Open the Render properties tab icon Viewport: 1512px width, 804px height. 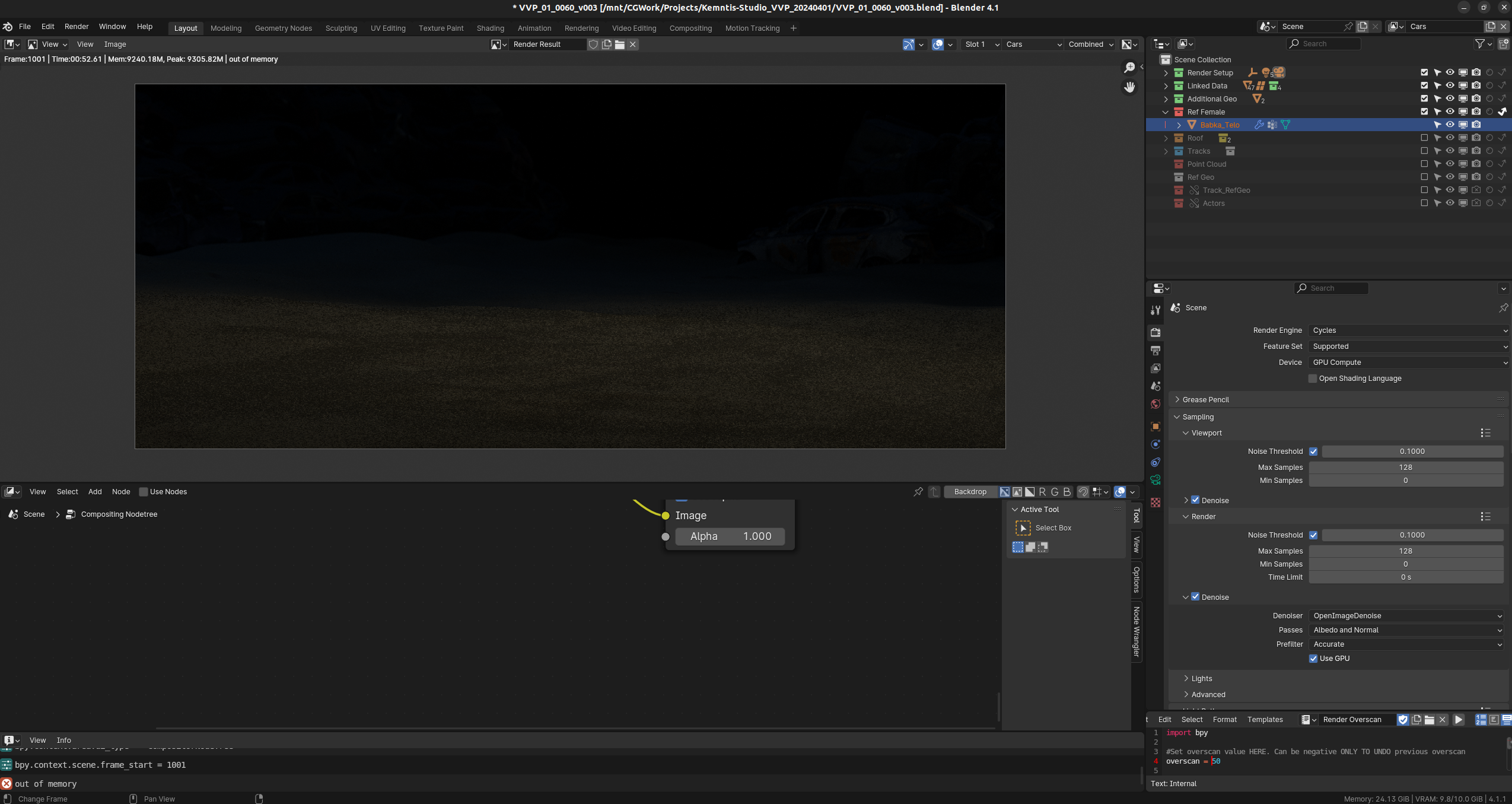pos(1155,332)
